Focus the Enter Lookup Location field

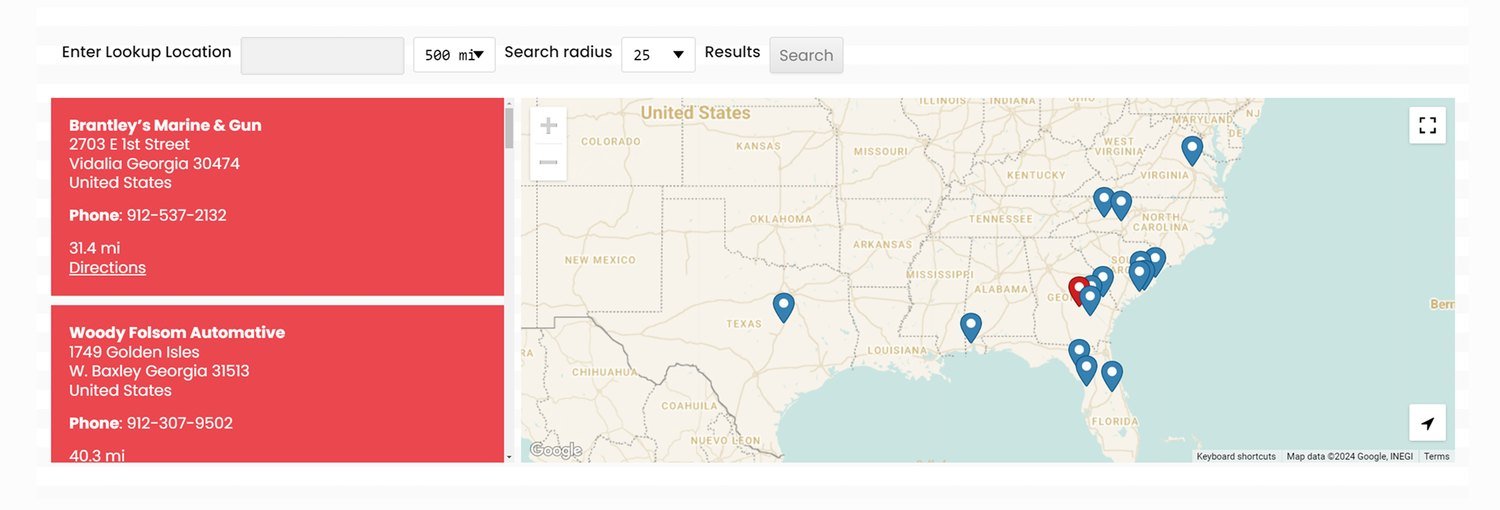click(x=322, y=55)
